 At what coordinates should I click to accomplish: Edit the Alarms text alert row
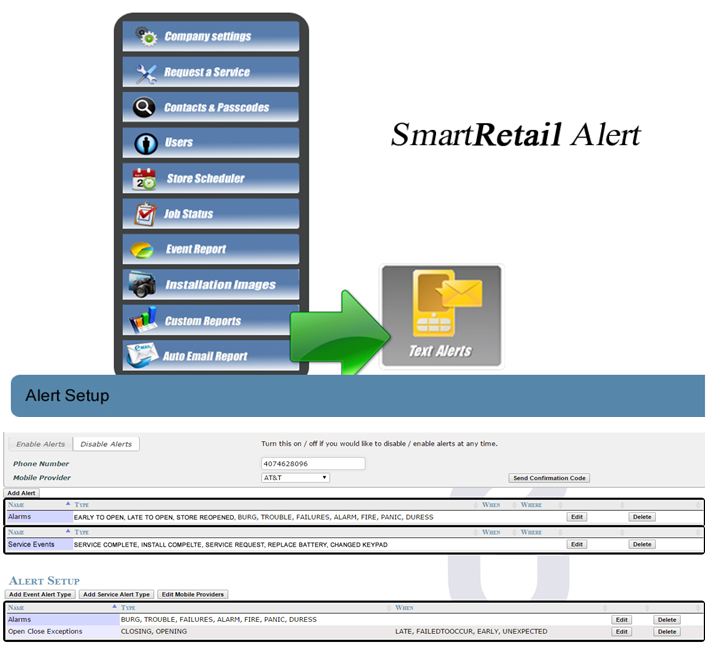click(x=577, y=517)
